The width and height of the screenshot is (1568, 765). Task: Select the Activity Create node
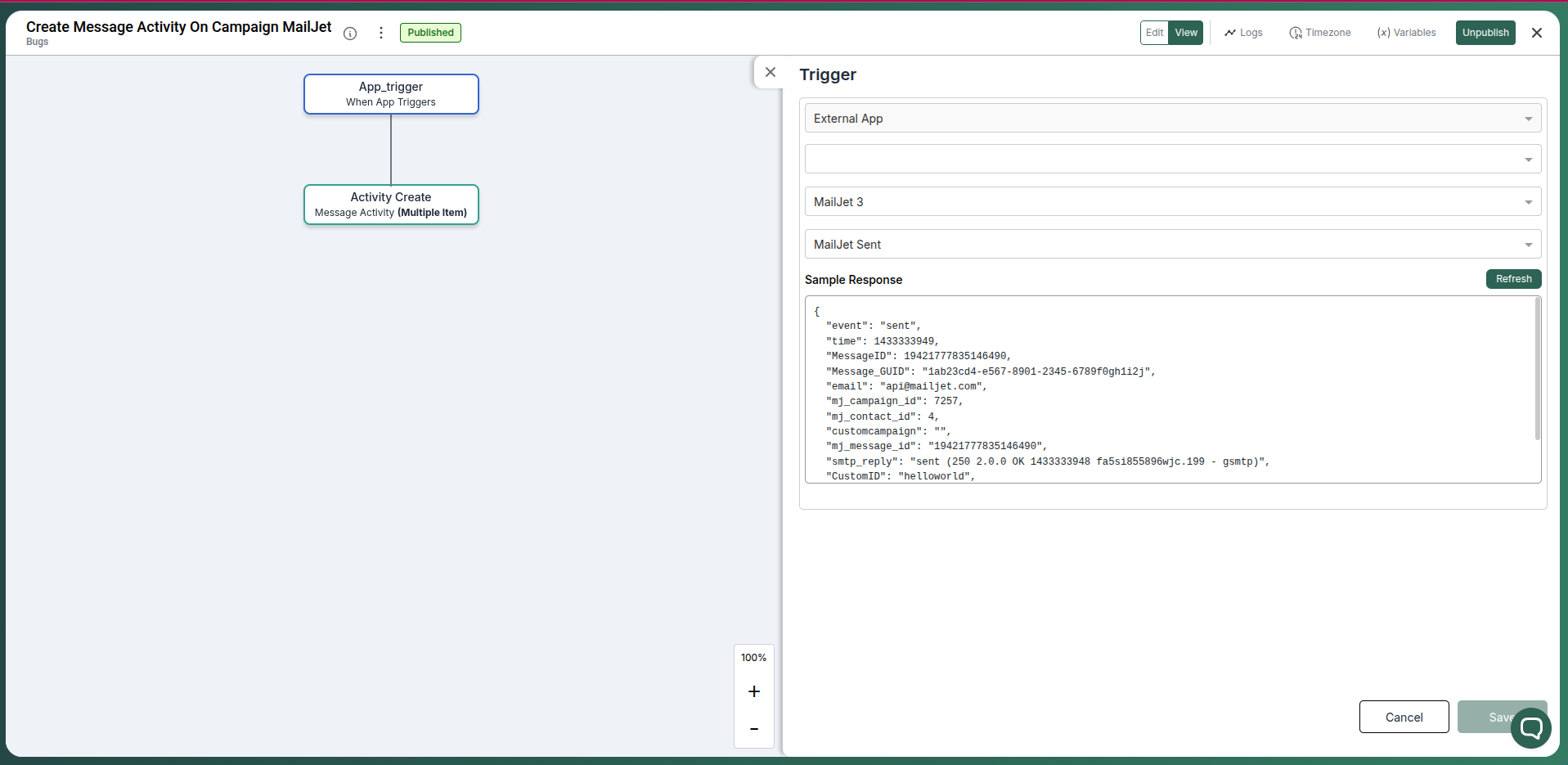(391, 205)
